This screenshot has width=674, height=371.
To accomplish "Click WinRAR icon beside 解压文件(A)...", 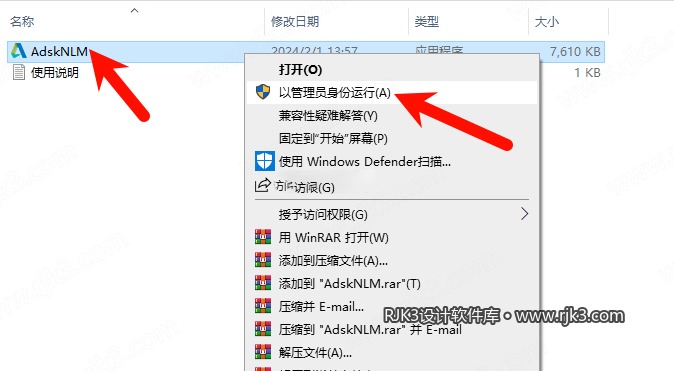I will [263, 352].
